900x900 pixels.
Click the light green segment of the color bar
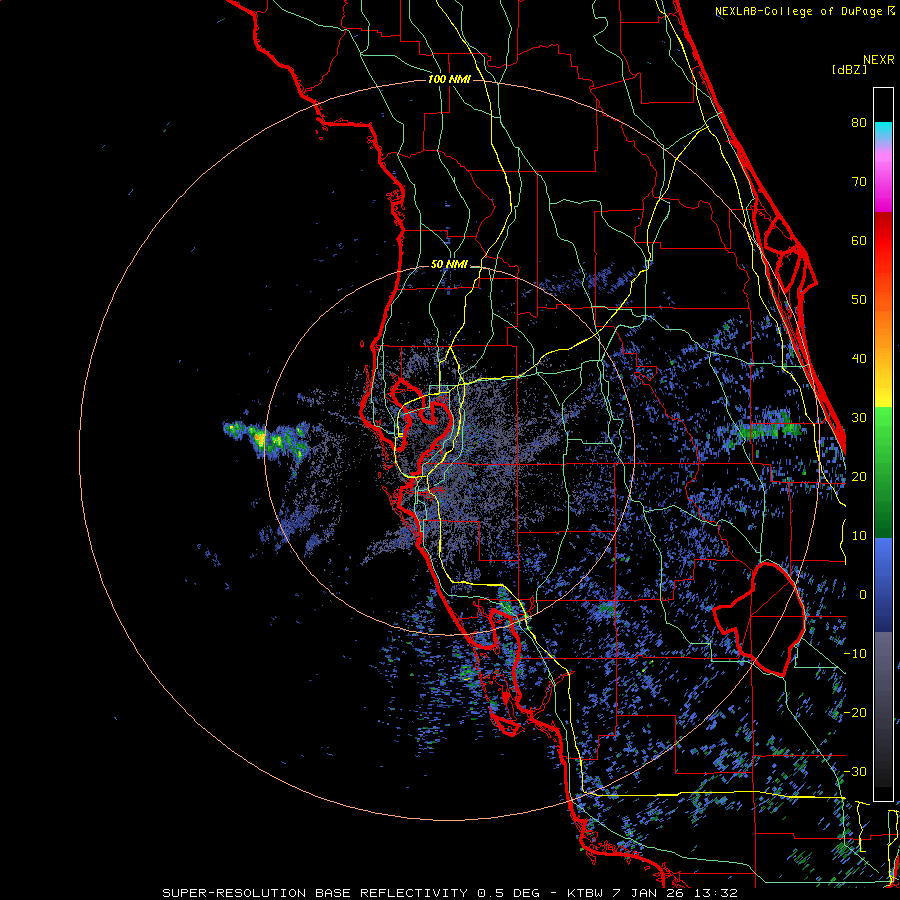(883, 428)
